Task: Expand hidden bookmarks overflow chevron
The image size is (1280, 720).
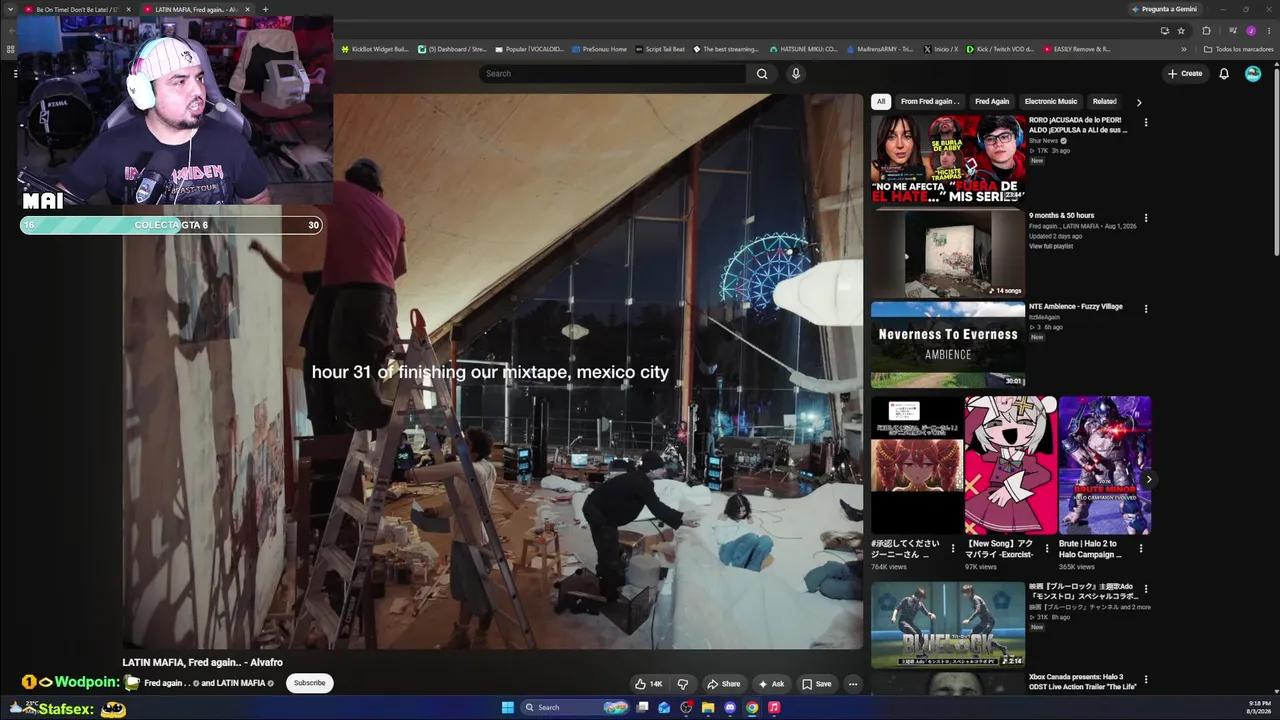Action: (x=1184, y=49)
